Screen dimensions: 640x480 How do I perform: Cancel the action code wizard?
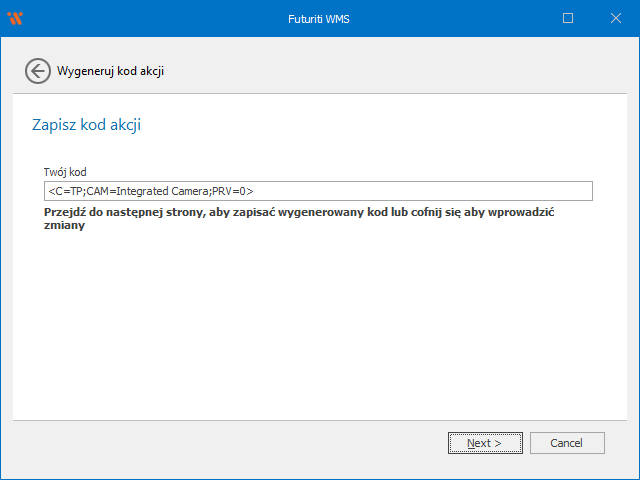point(566,442)
